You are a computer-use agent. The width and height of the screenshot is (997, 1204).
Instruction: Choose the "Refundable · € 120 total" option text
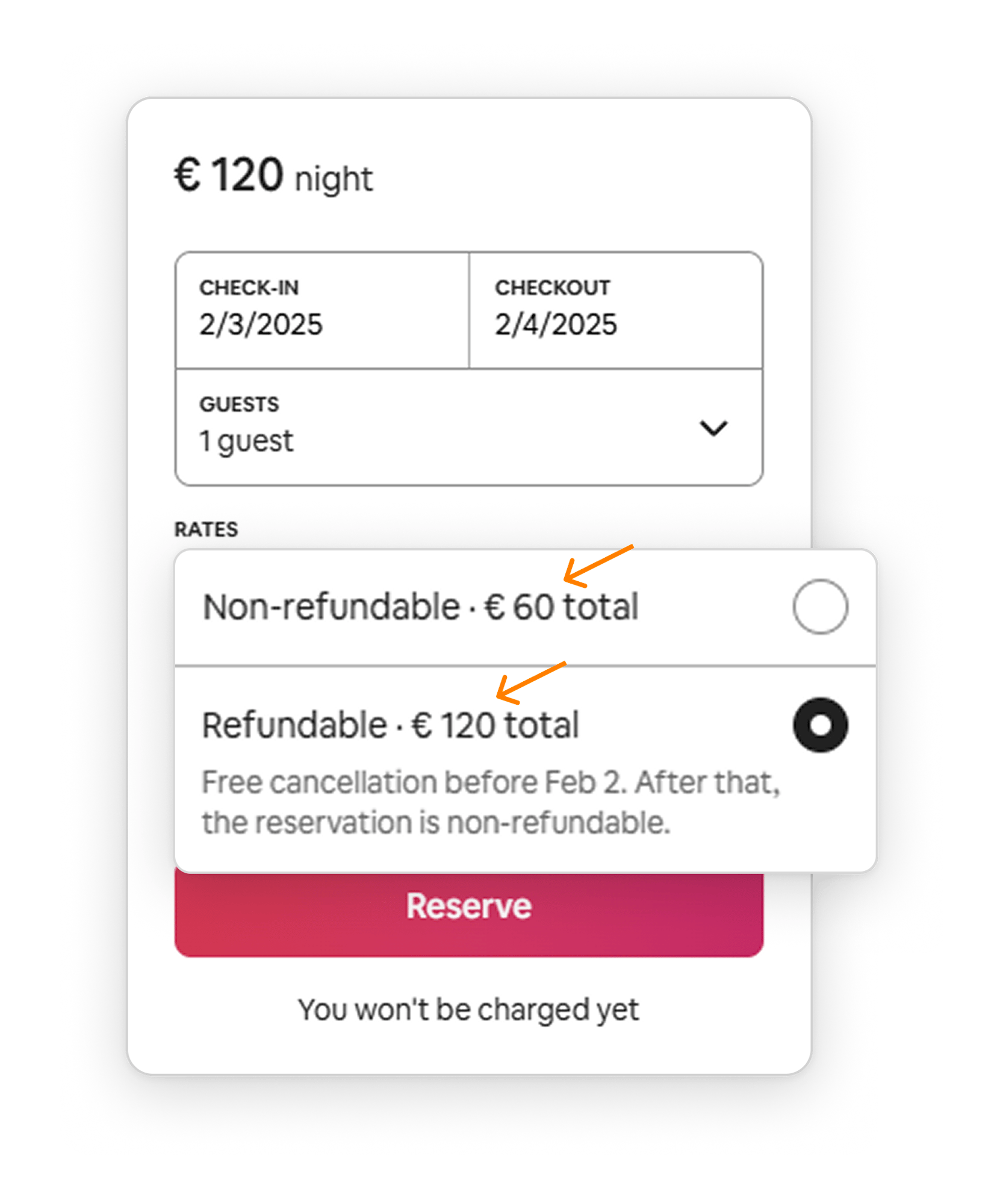point(390,725)
